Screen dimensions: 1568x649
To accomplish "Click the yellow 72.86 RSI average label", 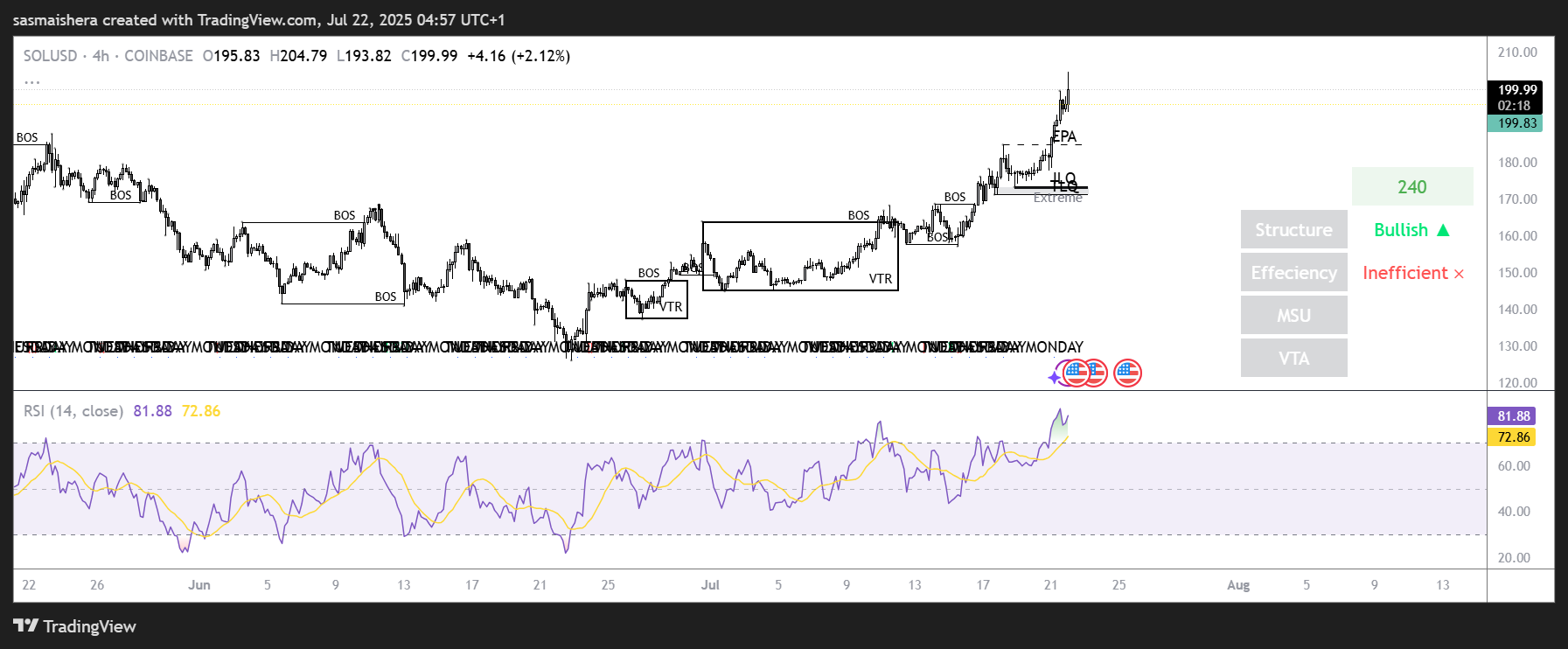I will (x=1513, y=437).
